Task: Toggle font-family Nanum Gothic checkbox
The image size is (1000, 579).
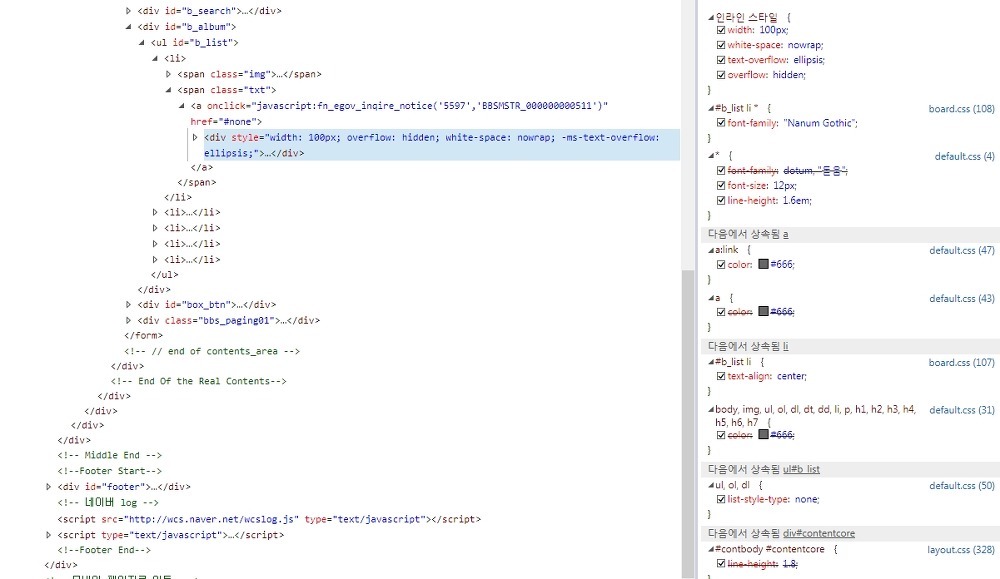Action: (721, 123)
